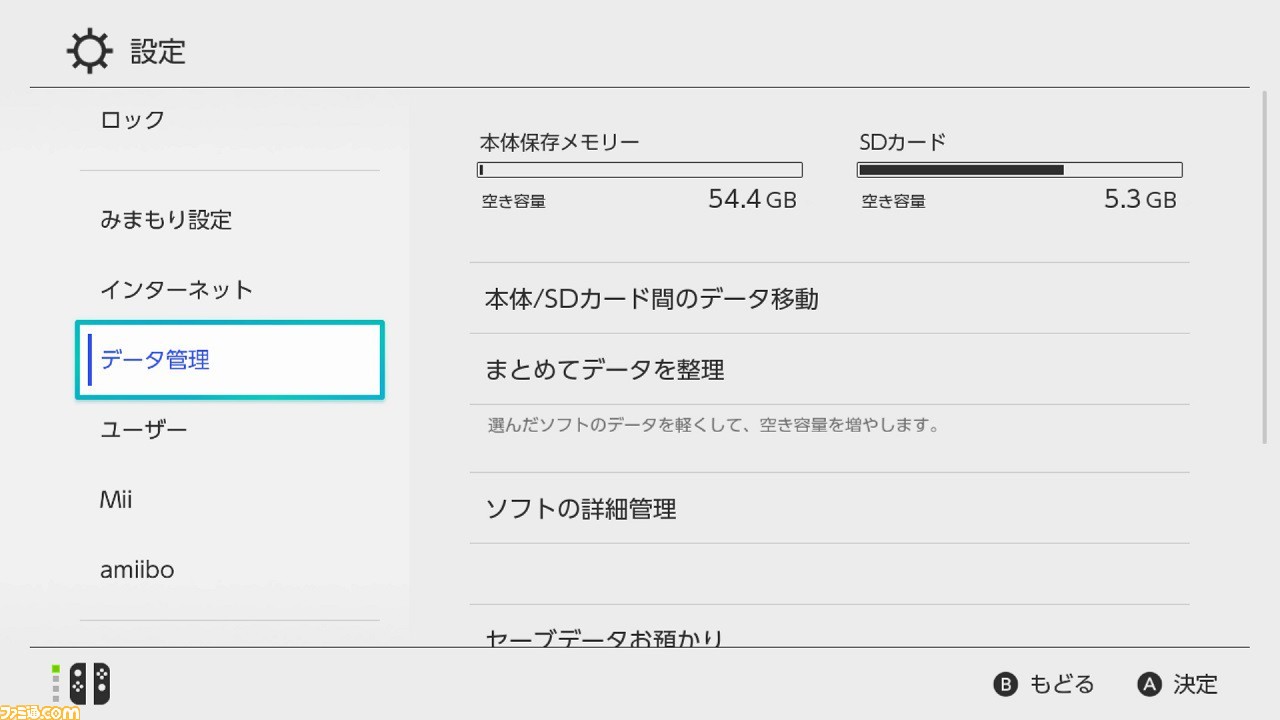Click the もどる label
Screen dimensions: 1280x720
click(1062, 685)
